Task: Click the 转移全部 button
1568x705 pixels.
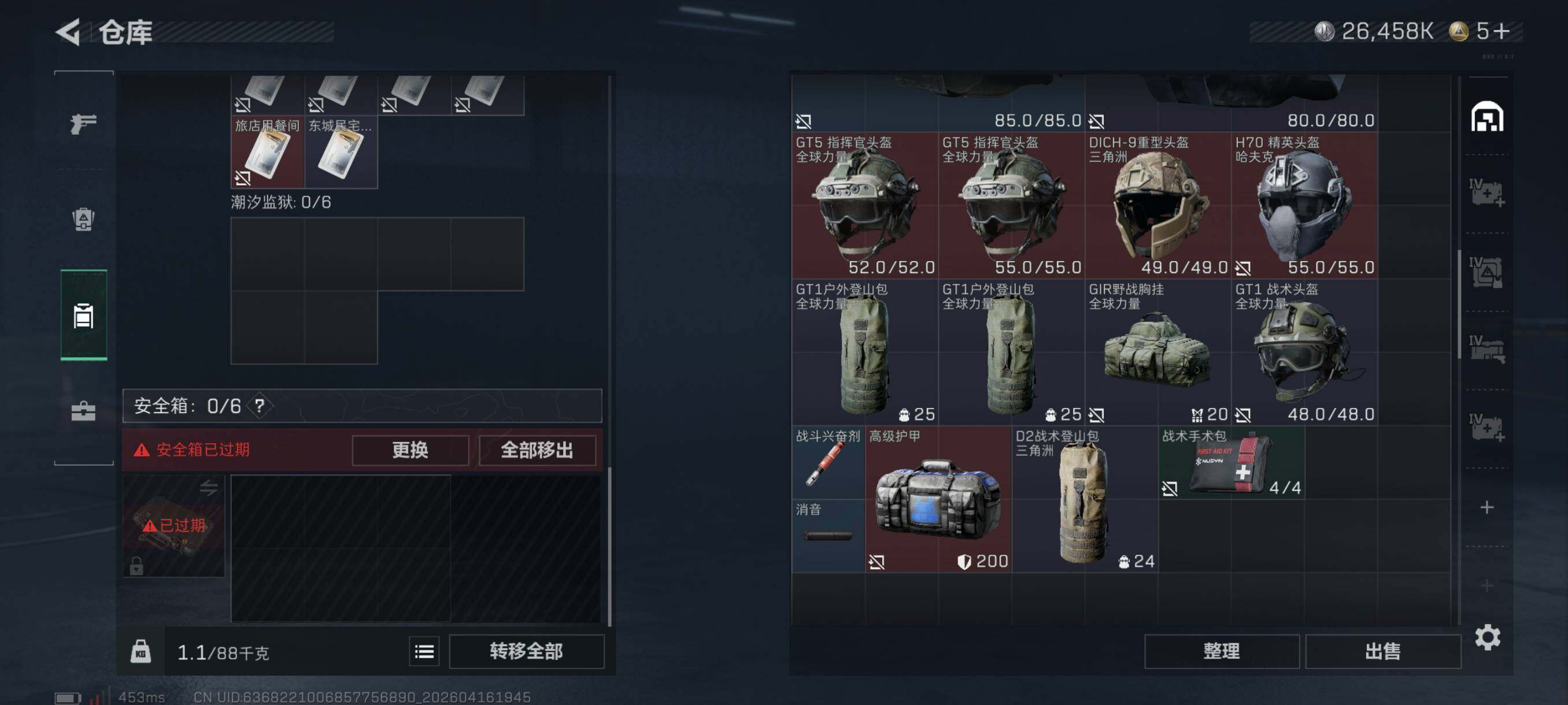Action: coord(527,652)
